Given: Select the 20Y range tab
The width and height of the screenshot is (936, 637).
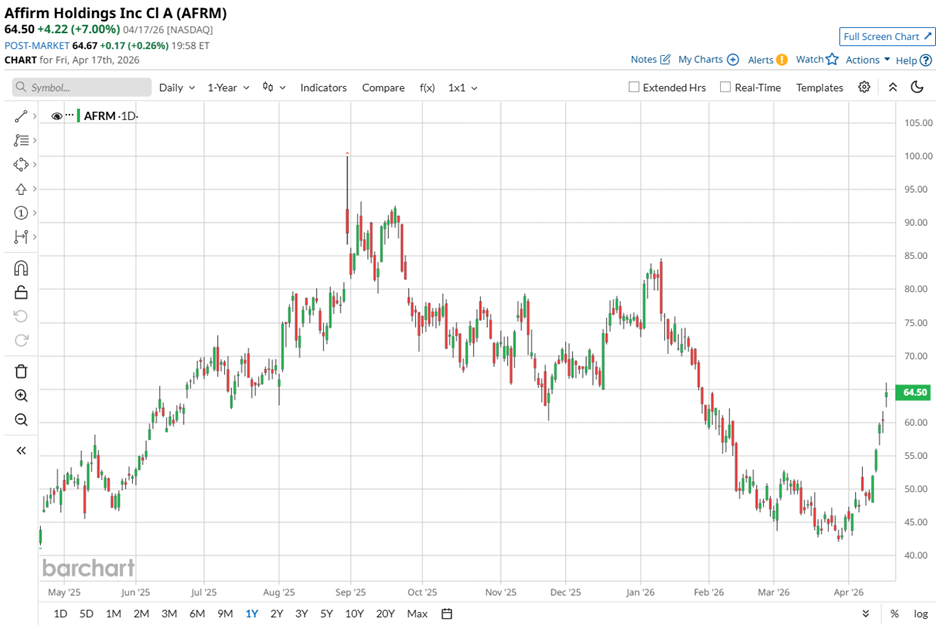Looking at the screenshot, I should (386, 614).
